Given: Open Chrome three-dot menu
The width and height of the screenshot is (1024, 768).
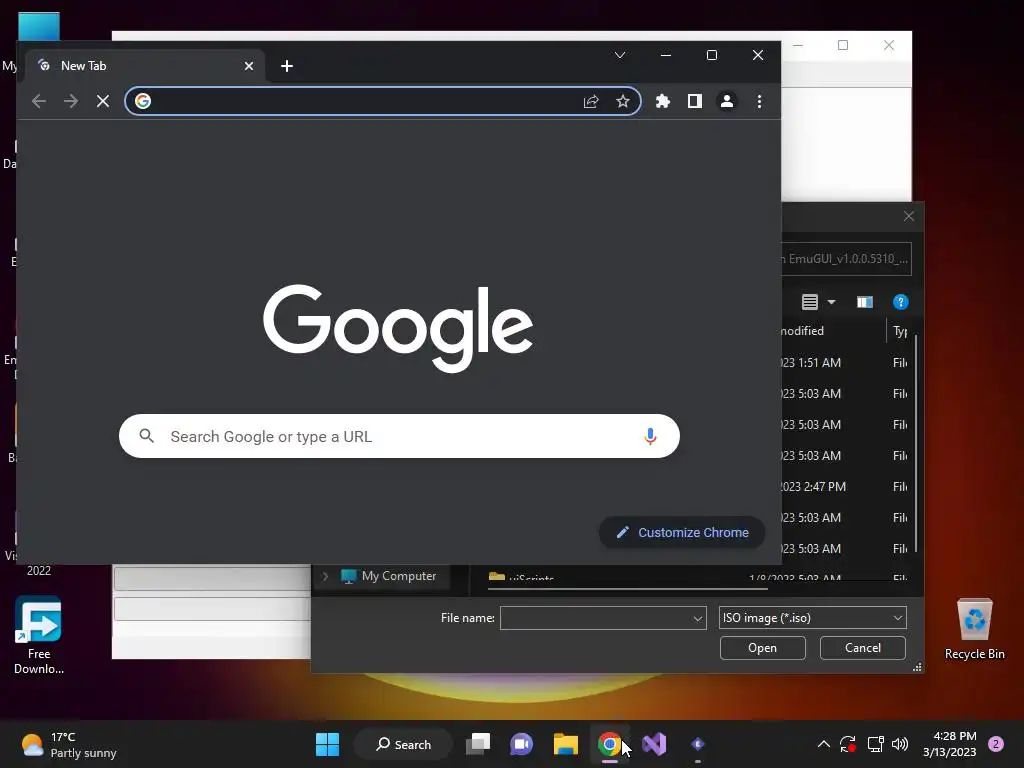Looking at the screenshot, I should point(759,101).
